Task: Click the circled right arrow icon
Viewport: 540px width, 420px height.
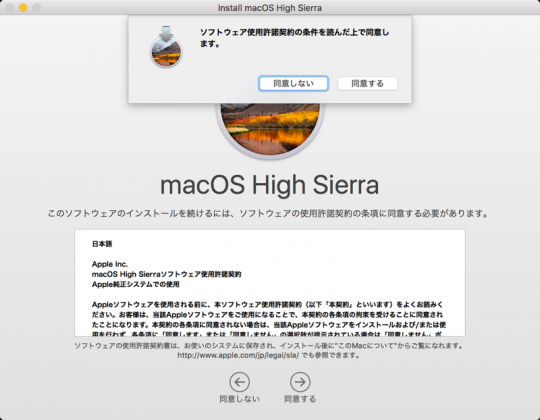Action: tap(300, 382)
